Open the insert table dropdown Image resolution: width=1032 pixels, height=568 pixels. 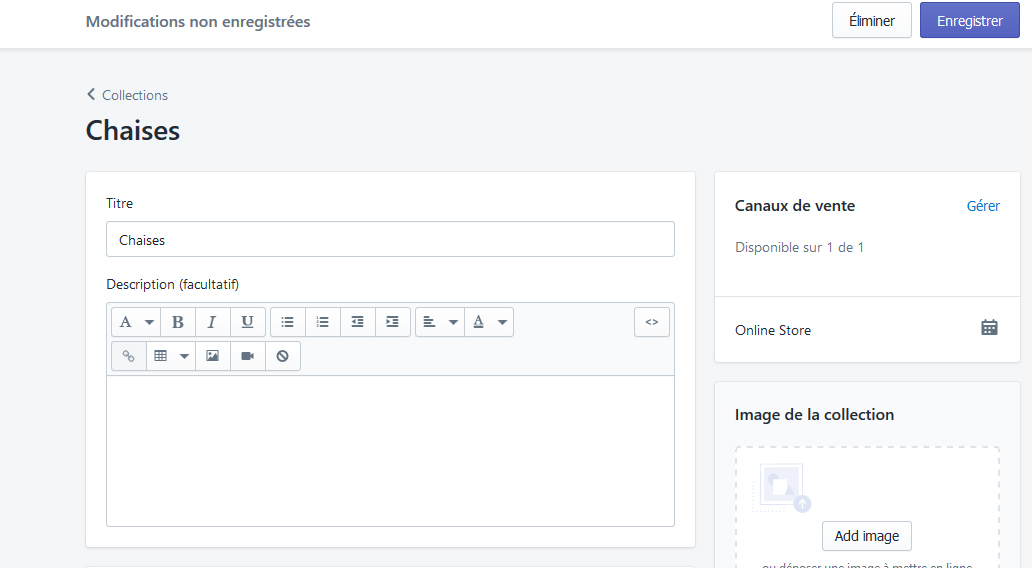coord(170,356)
